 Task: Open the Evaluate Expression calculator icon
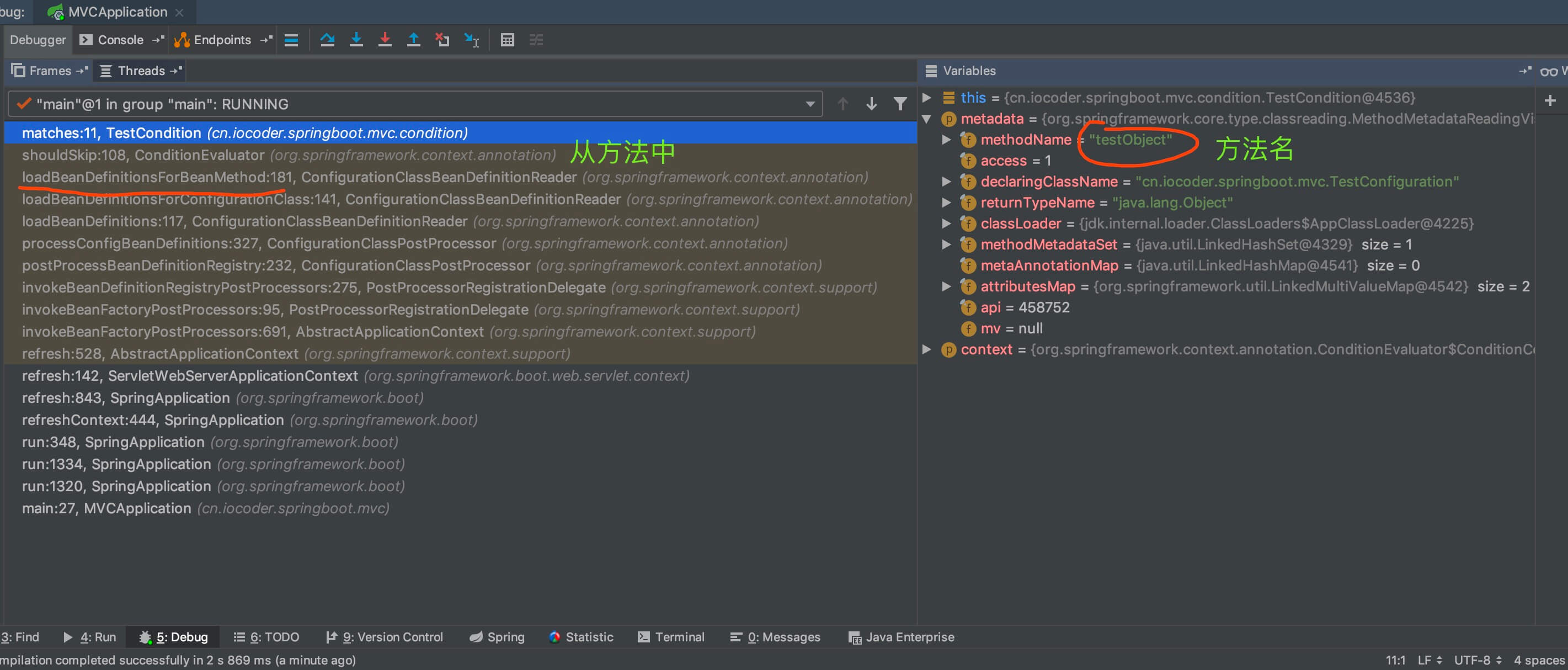pyautogui.click(x=507, y=40)
